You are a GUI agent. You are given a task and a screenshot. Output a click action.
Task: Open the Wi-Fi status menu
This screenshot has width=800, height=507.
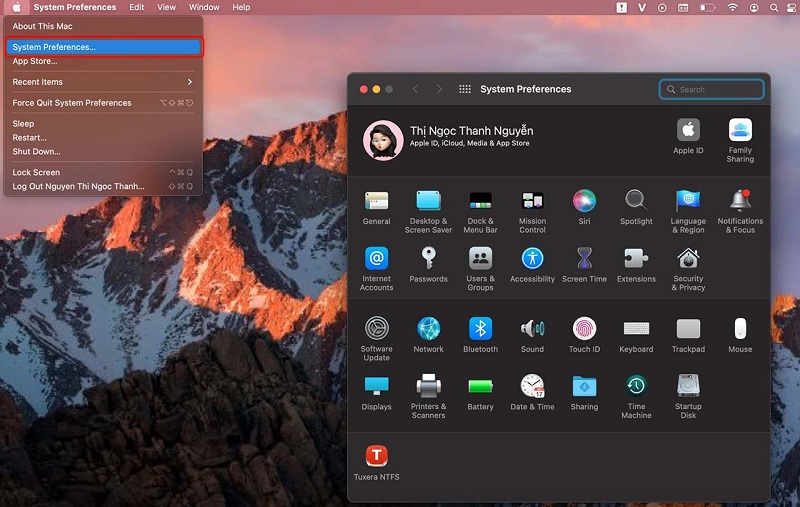[x=732, y=7]
